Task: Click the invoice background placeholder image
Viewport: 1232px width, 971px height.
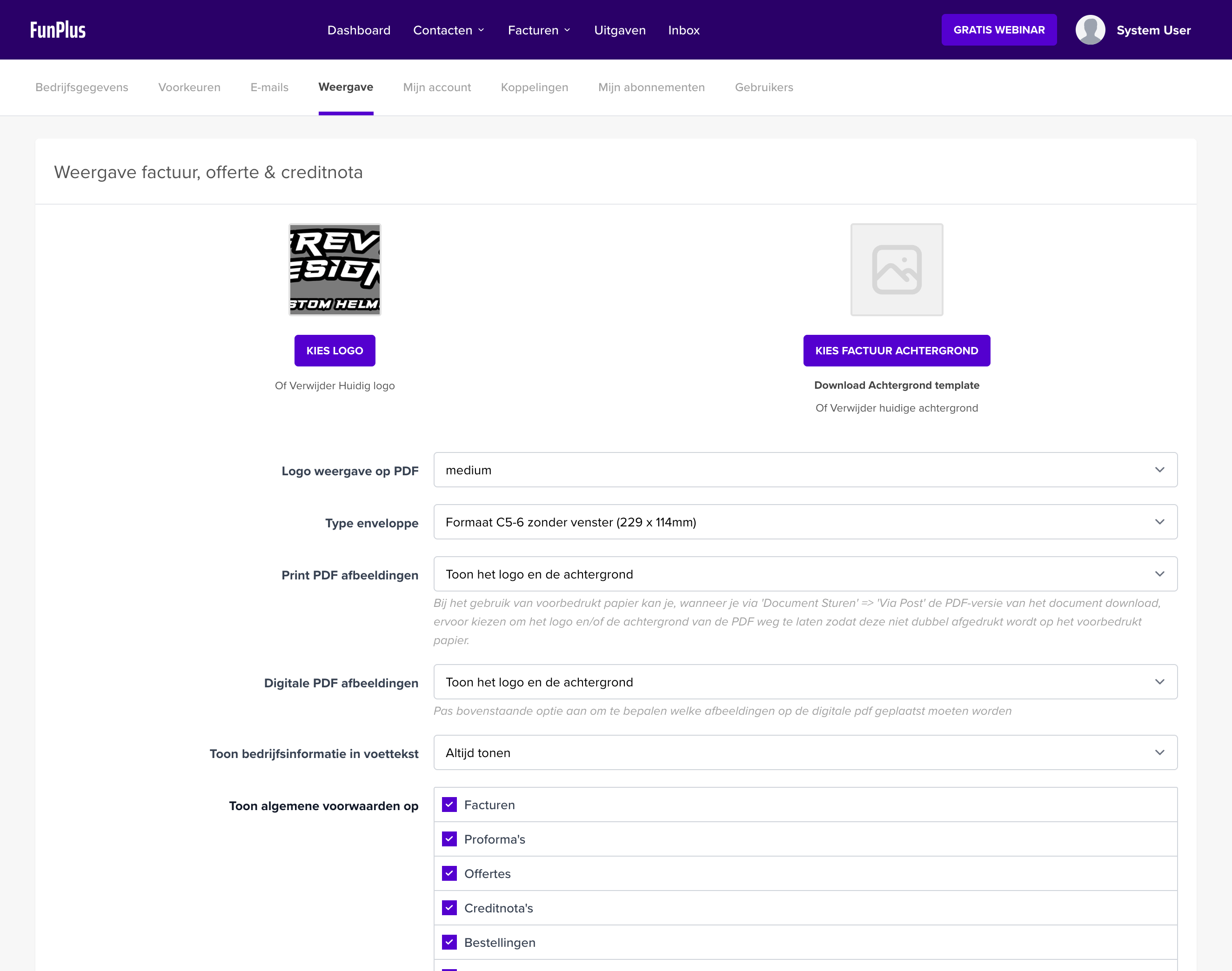Action: tap(897, 269)
